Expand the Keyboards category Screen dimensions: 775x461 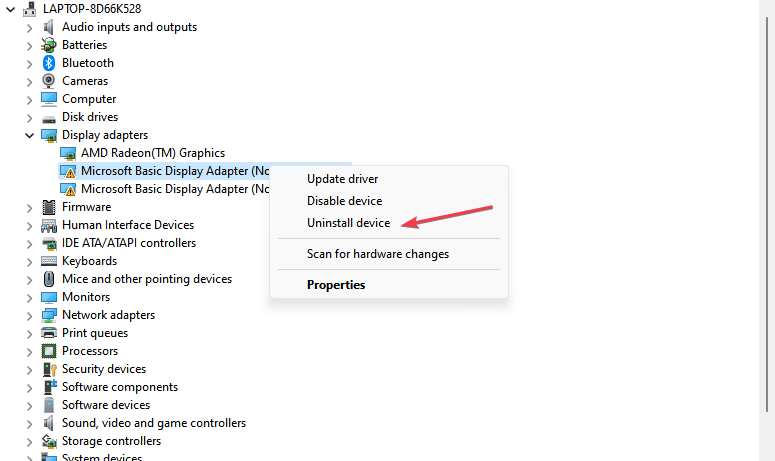tap(29, 262)
